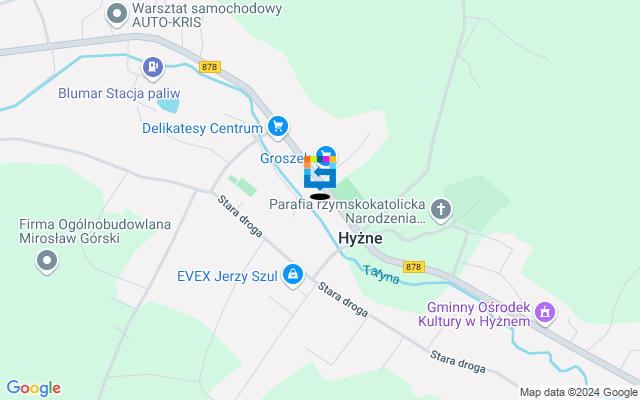Open the Google logo link
This screenshot has height=400, width=640.
[x=34, y=388]
